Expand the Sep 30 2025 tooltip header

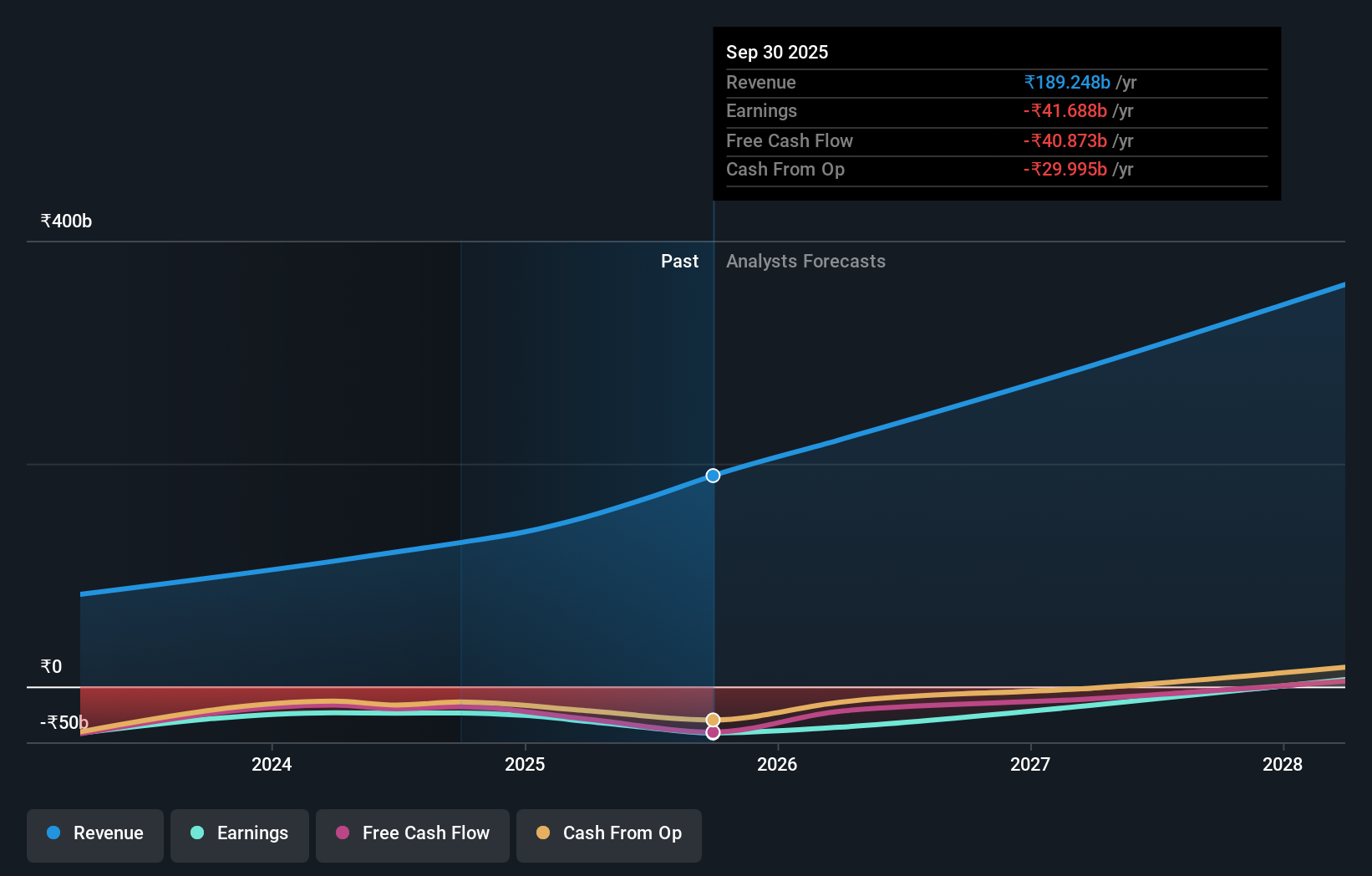click(777, 52)
